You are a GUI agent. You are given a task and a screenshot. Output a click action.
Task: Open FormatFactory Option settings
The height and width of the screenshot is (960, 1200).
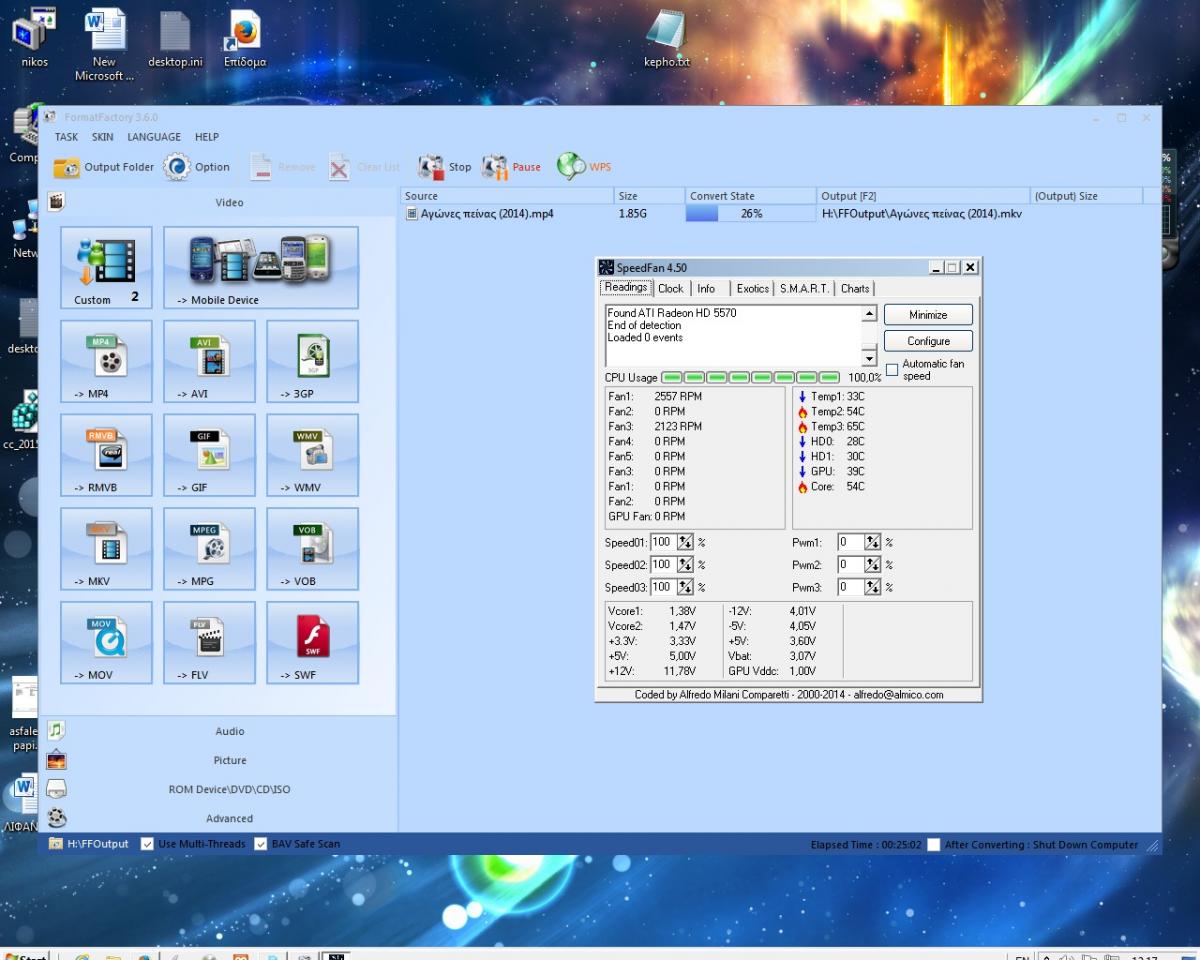[x=197, y=167]
